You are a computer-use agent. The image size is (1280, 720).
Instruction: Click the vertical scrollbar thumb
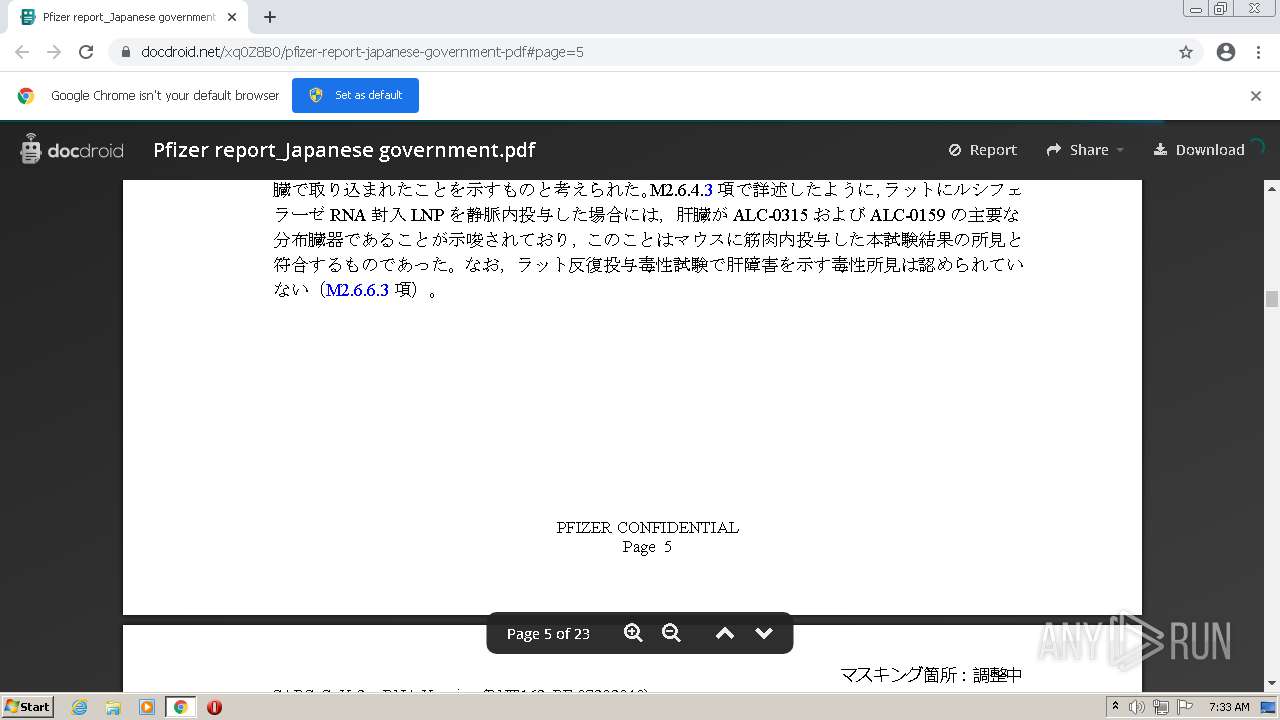click(x=1272, y=299)
